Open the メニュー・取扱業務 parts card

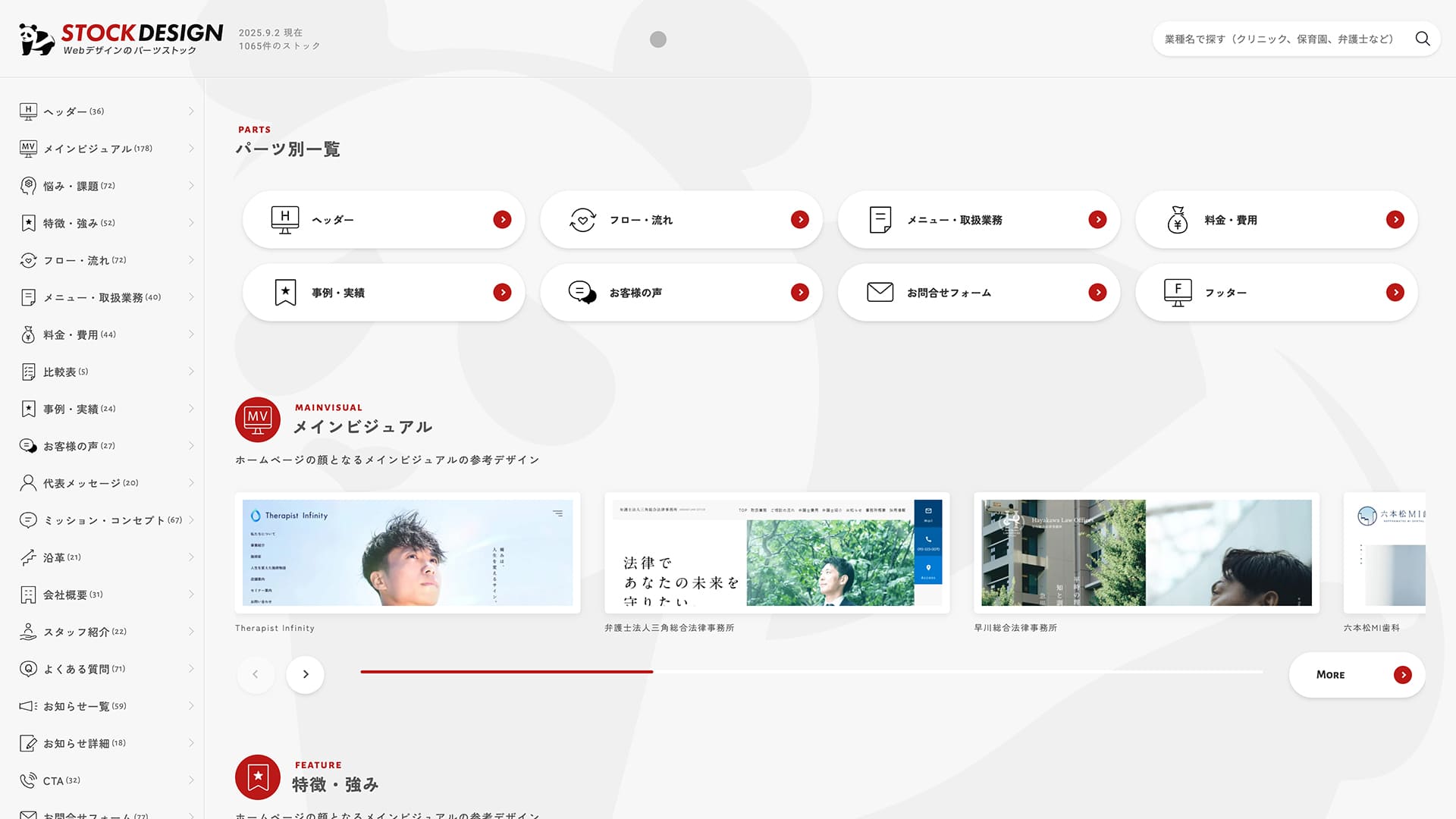979,220
